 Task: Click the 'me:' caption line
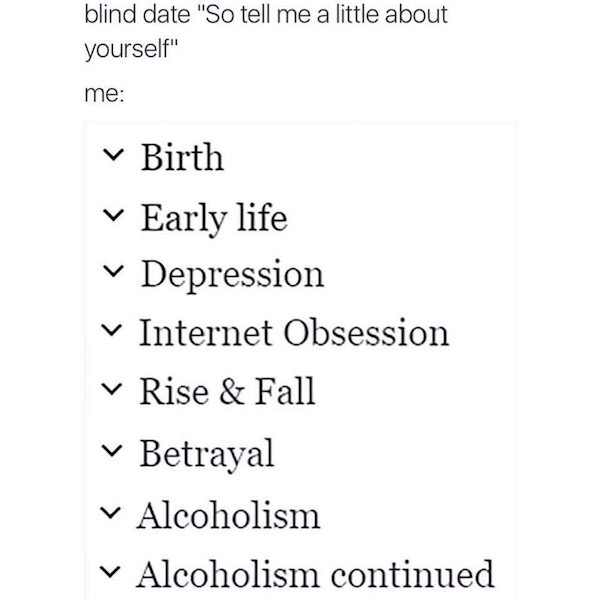click(x=104, y=94)
